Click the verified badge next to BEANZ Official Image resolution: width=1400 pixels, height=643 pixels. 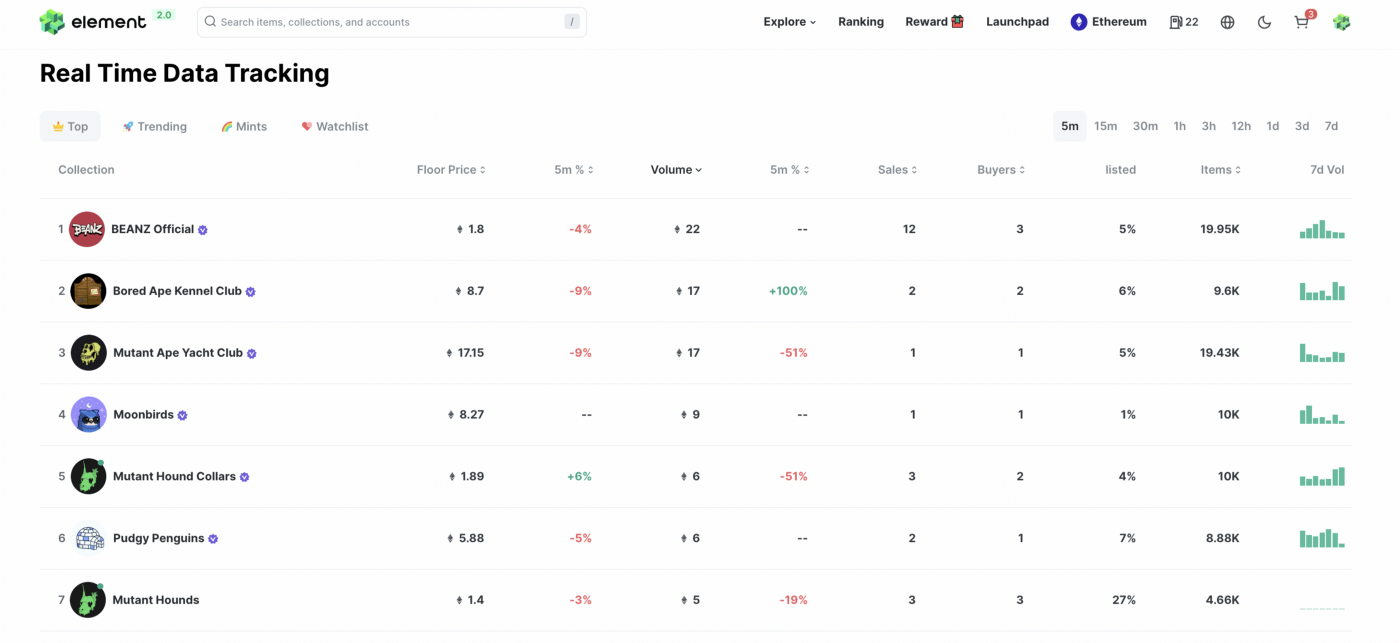[203, 230]
